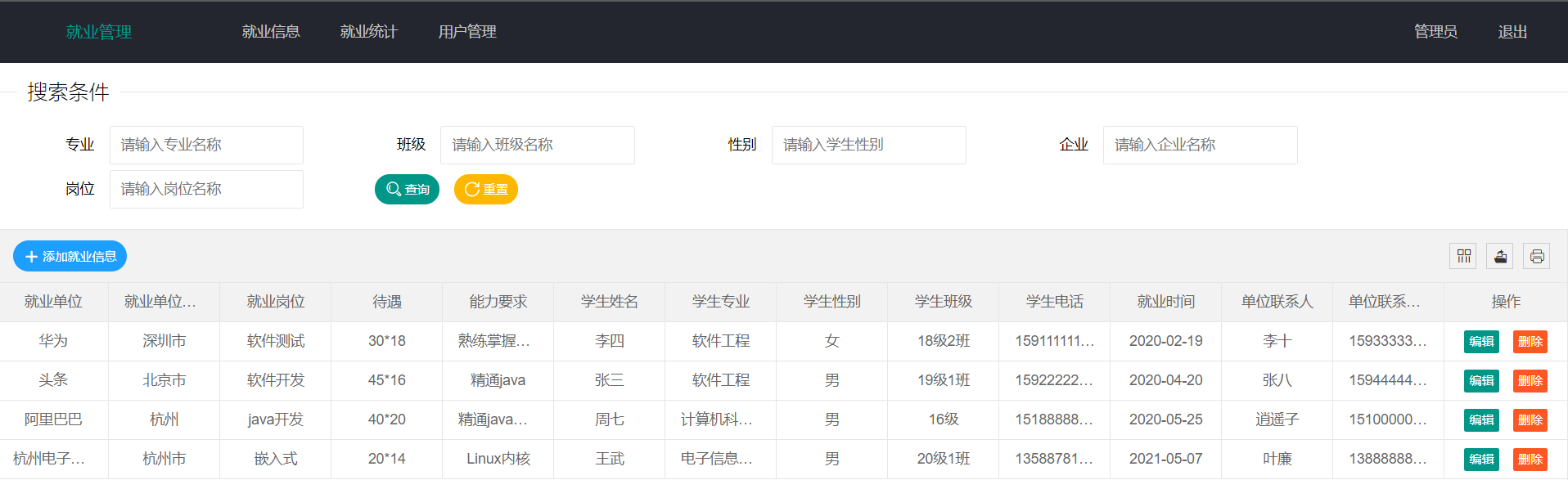Select the 精通java cell
Viewport: 1568px width, 480px height.
pyautogui.click(x=498, y=380)
